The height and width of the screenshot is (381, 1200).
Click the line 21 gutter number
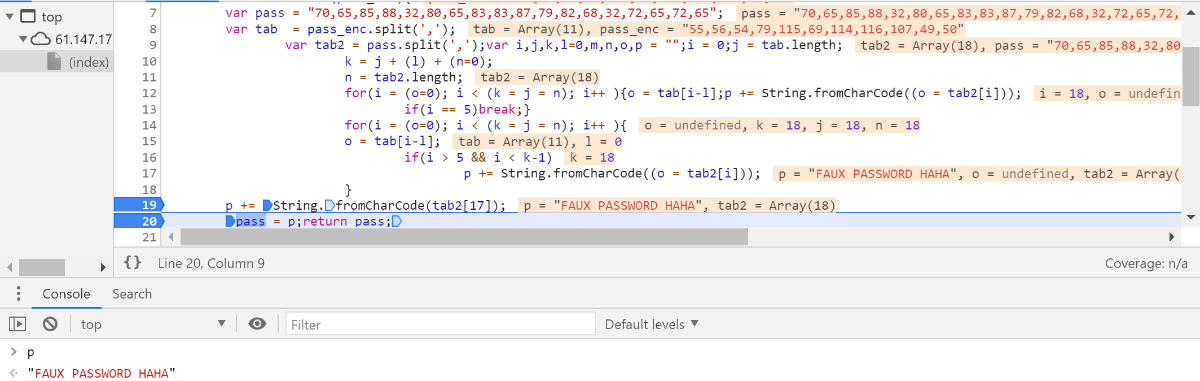point(149,237)
